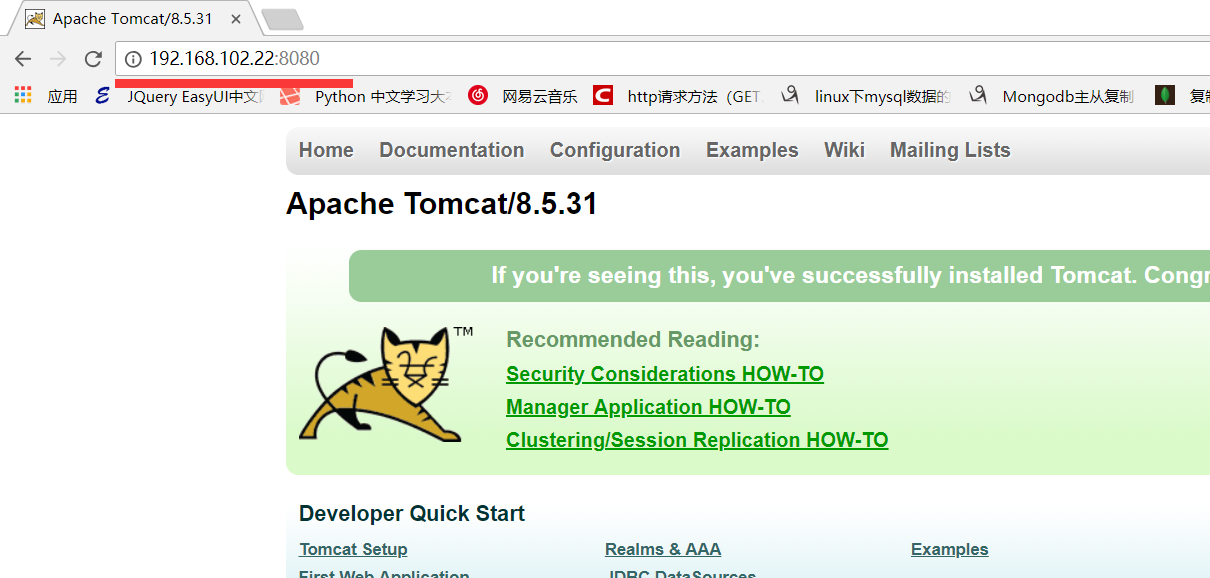Click the NetEase Cloud Music red icon
Image resolution: width=1210 pixels, height=578 pixels.
(x=478, y=96)
